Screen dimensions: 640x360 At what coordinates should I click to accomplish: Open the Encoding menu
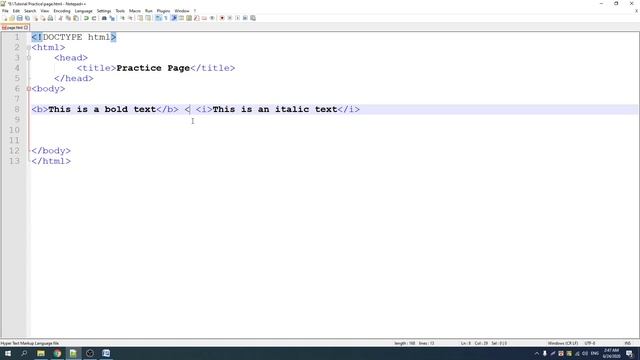pos(62,11)
